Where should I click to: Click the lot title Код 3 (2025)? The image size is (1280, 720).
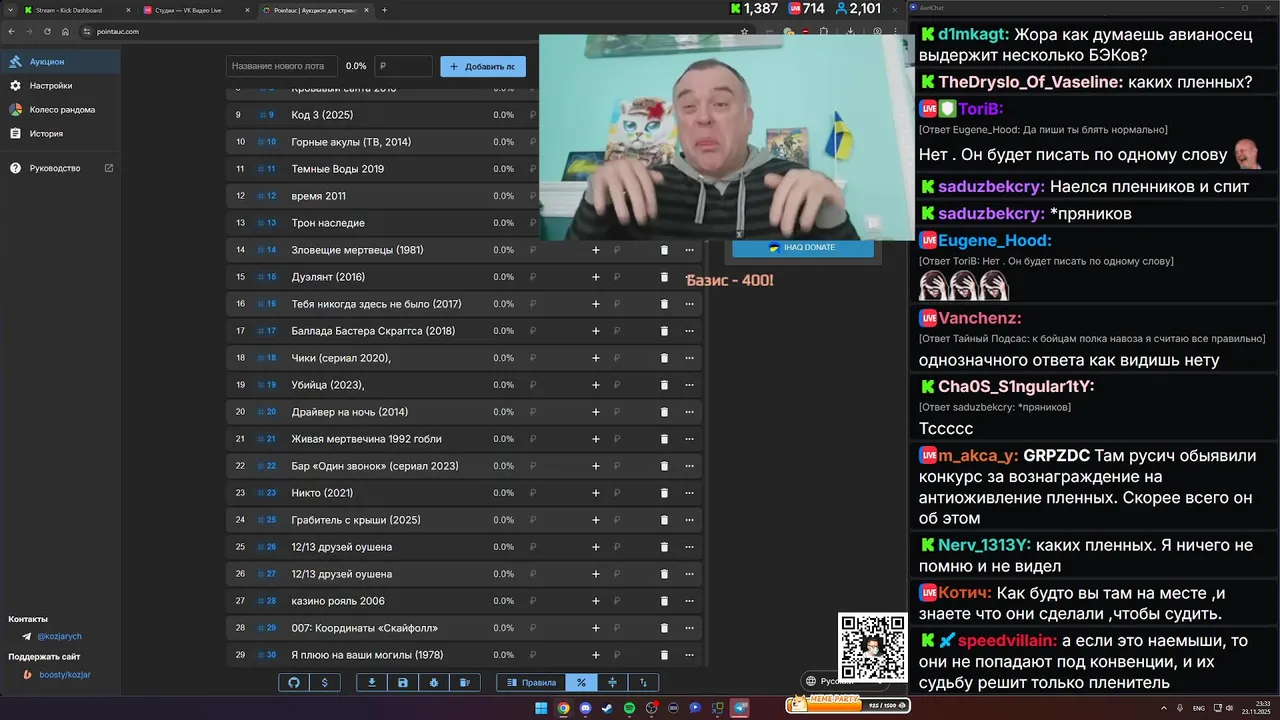pos(322,115)
